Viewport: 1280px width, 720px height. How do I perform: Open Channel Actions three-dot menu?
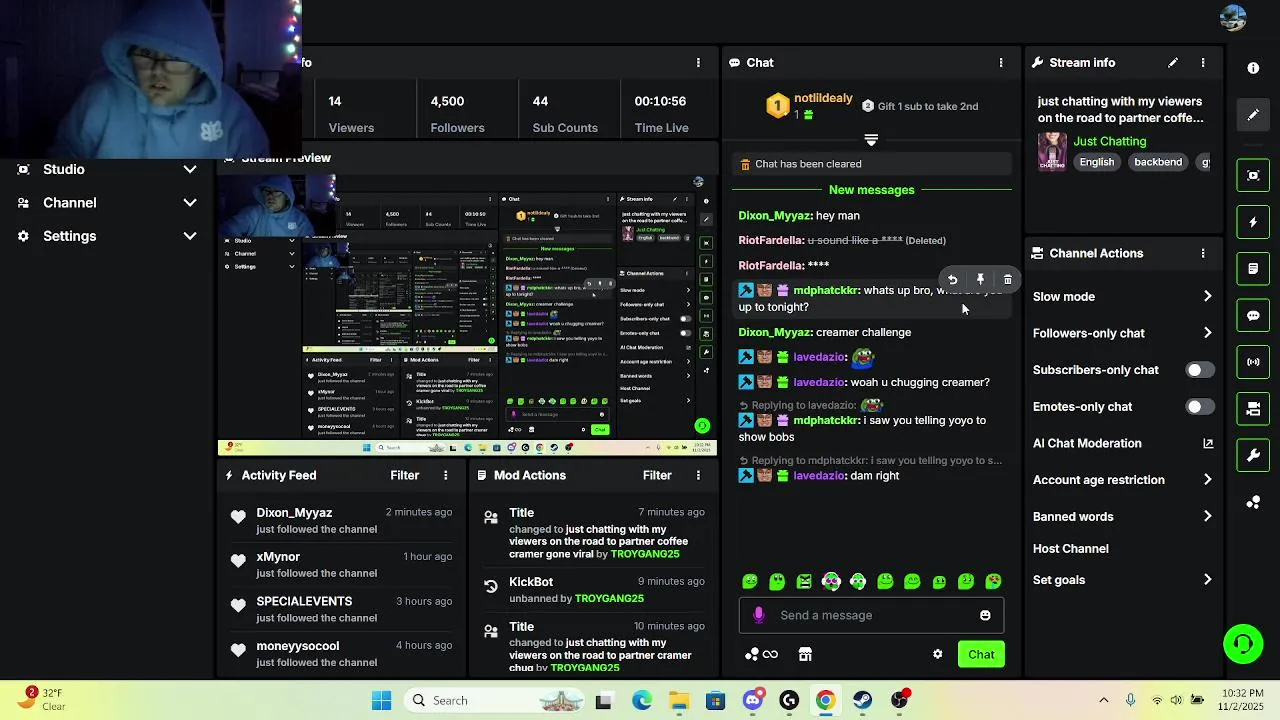pos(1203,254)
